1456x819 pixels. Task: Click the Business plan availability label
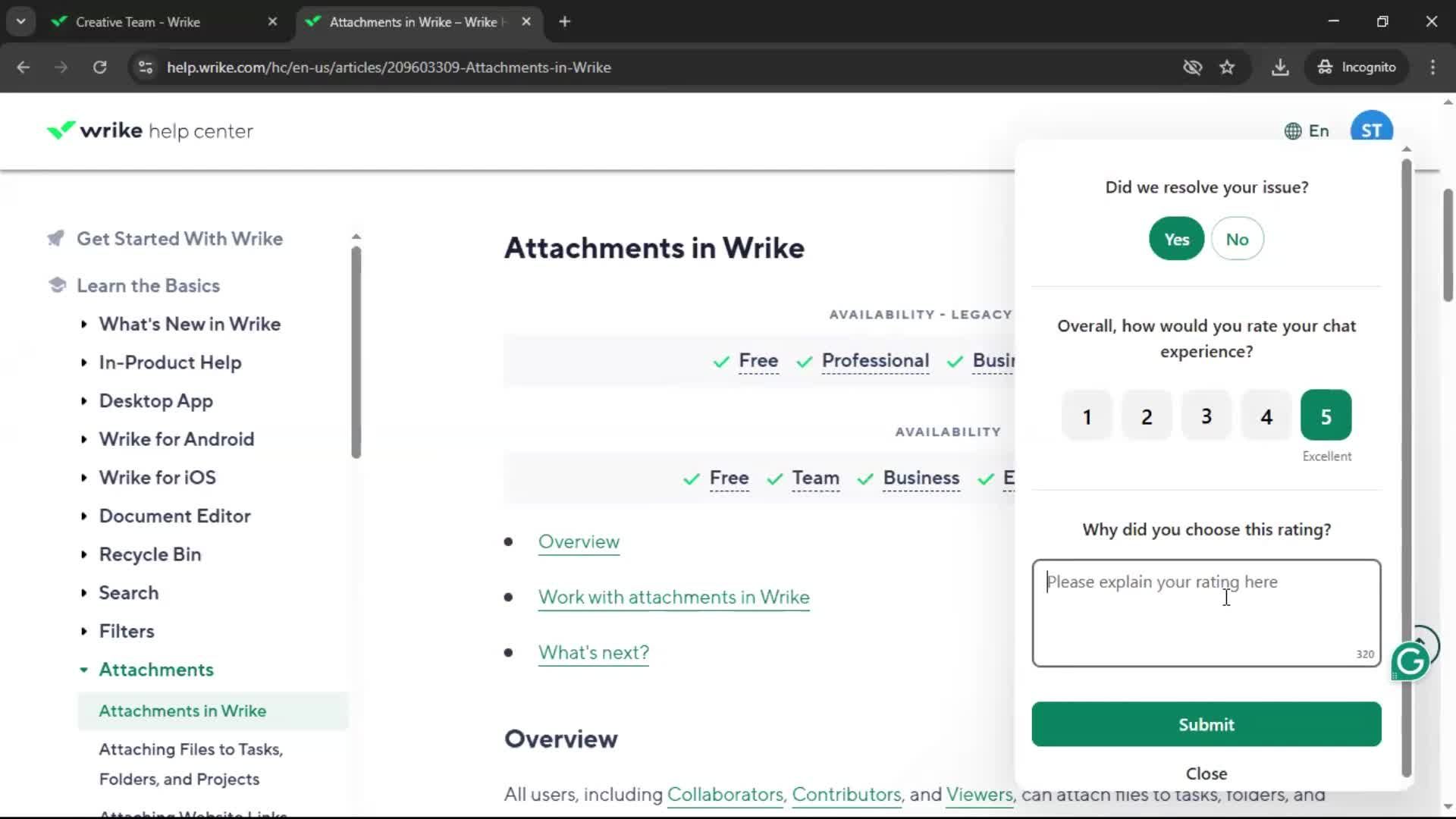(921, 478)
